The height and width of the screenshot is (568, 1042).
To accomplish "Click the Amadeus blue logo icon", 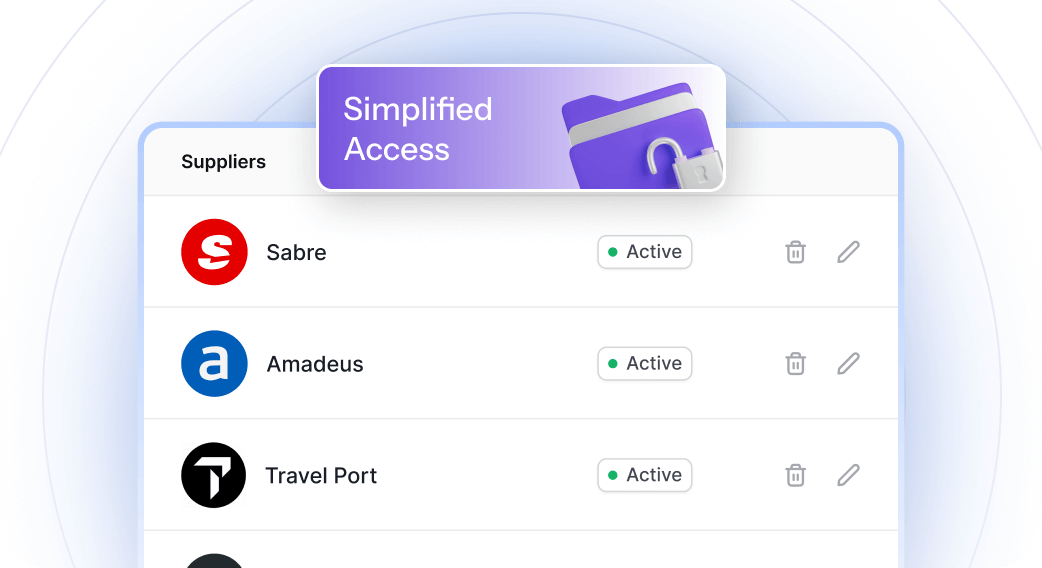I will (214, 364).
